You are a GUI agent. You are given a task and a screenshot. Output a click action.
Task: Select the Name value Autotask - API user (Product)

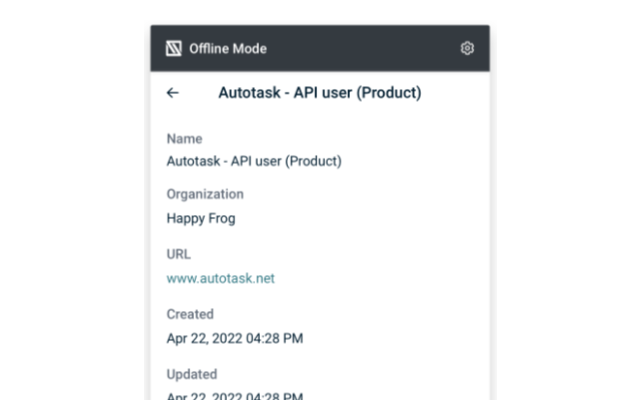254,161
